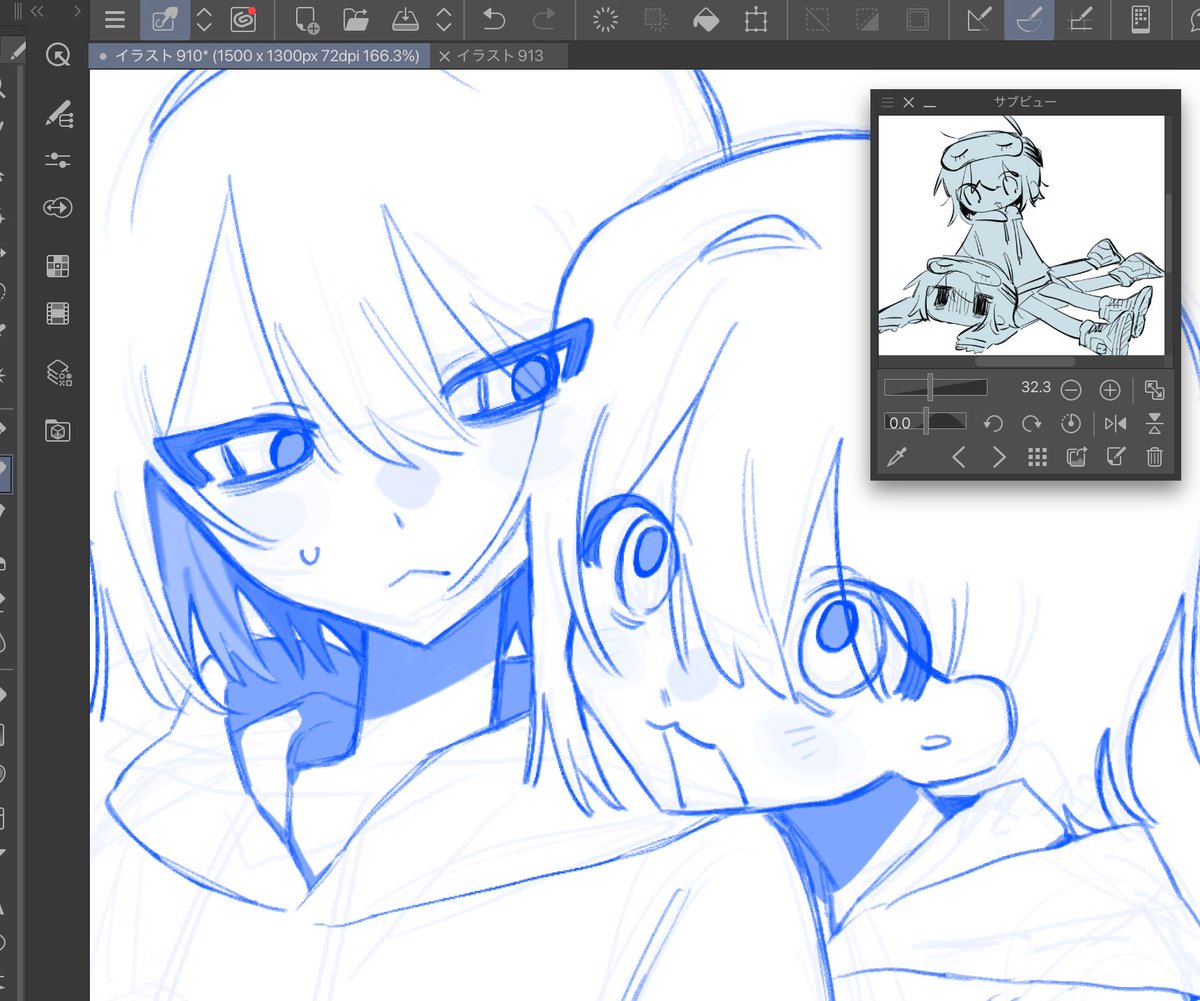The width and height of the screenshot is (1200, 1001).
Task: Import an image into Sub View
Action: (x=1076, y=458)
